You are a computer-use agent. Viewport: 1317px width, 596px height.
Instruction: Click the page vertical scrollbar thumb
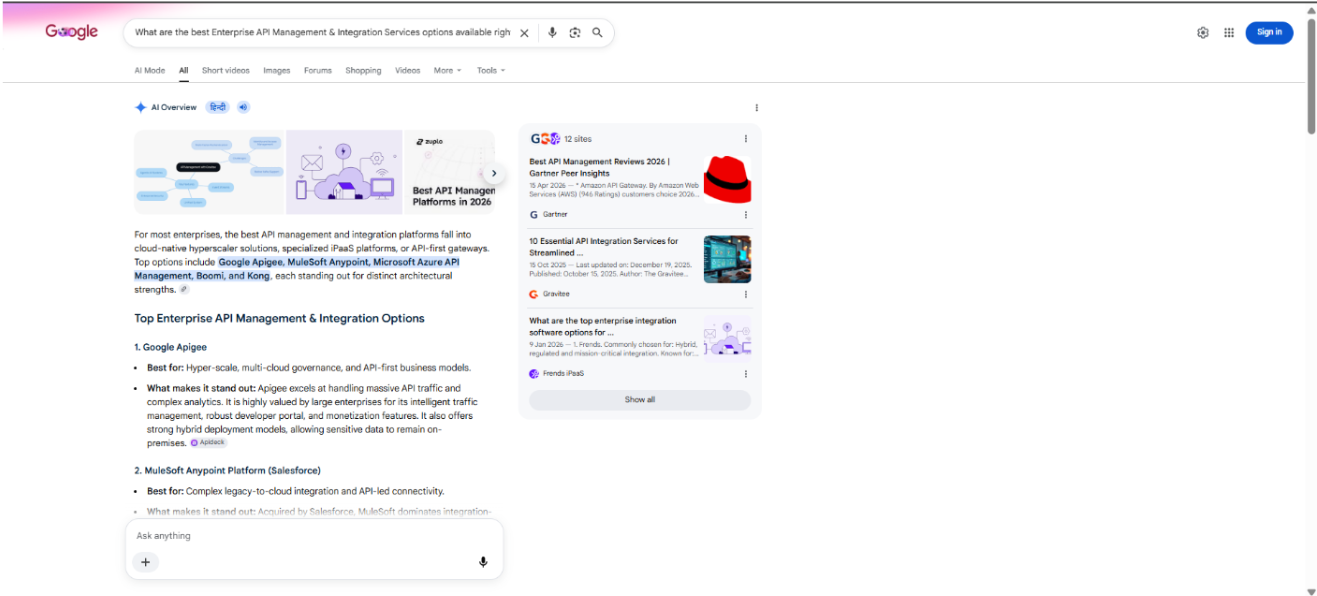1310,75
